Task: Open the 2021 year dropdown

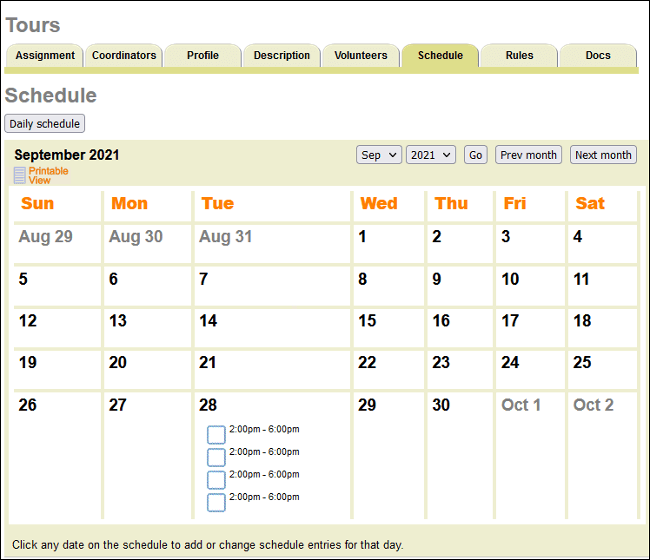Action: tap(431, 155)
